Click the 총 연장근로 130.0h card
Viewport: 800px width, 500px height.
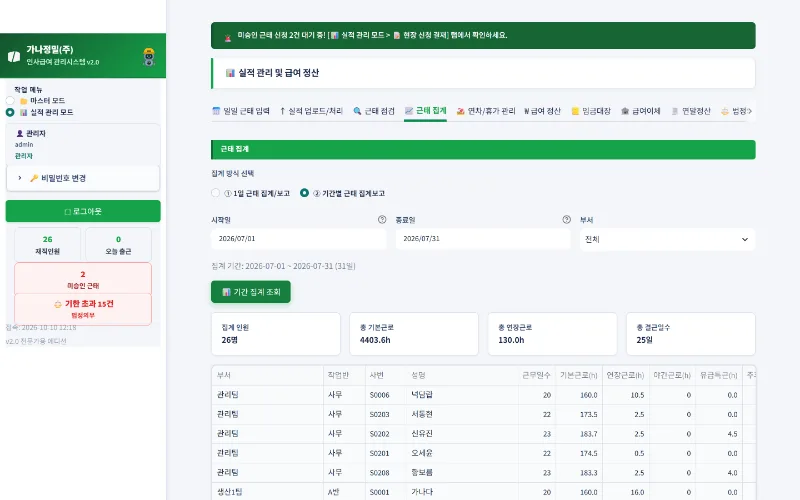tap(553, 334)
